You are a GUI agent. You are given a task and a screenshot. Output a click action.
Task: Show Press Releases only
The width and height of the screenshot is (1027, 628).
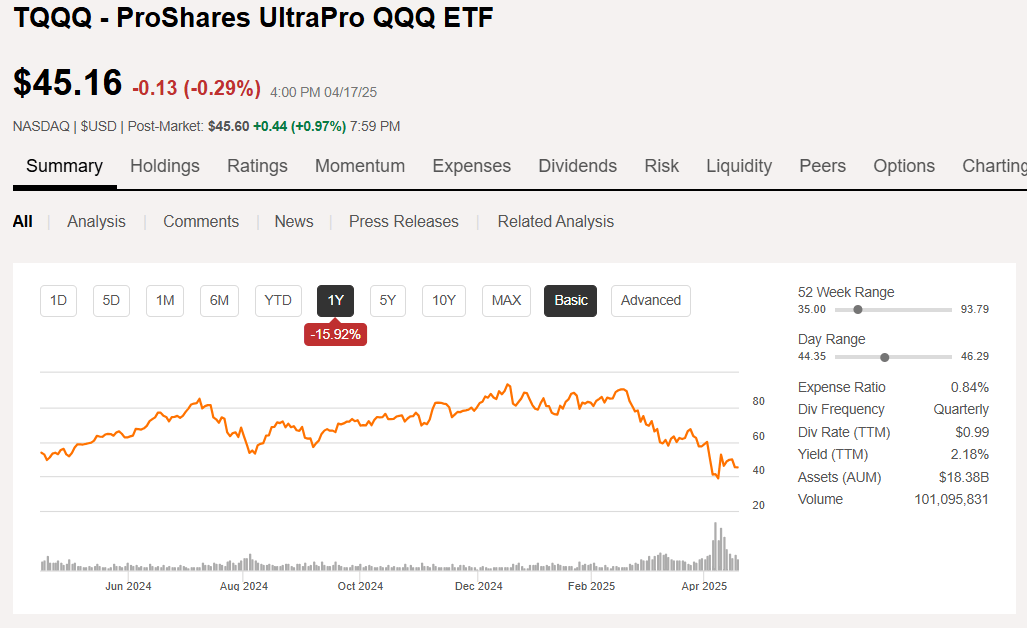coord(403,221)
